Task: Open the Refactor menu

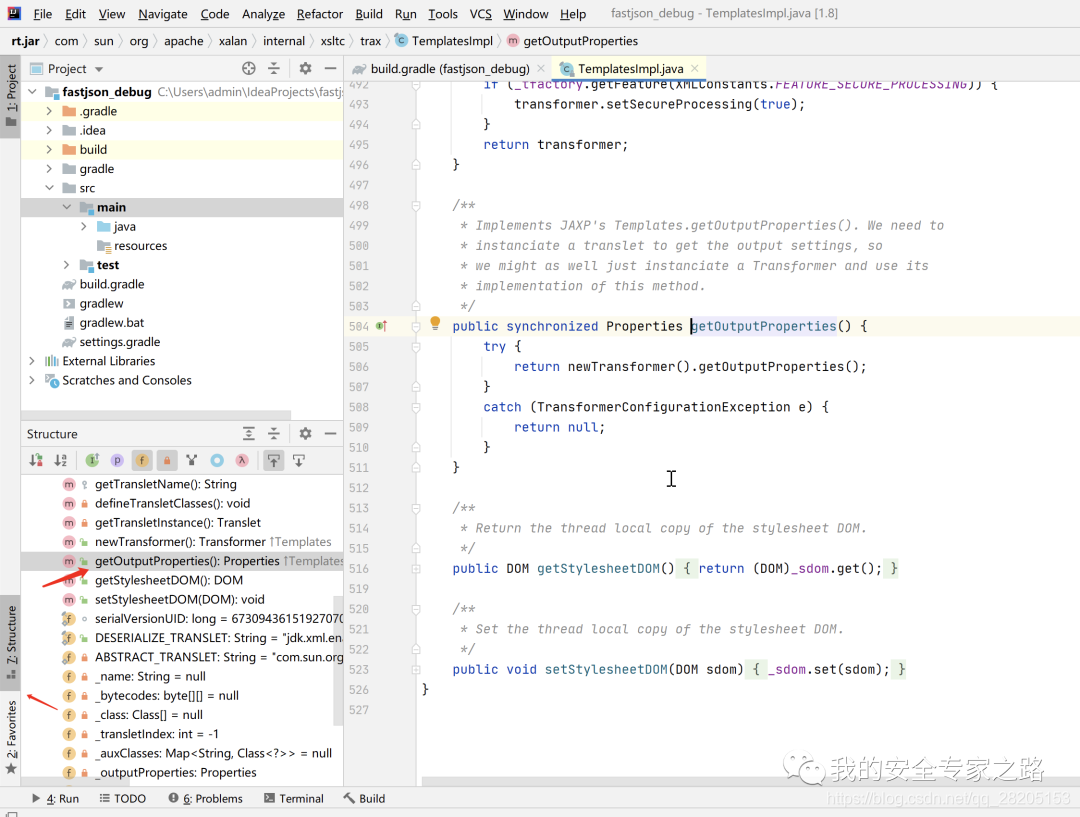Action: point(320,14)
